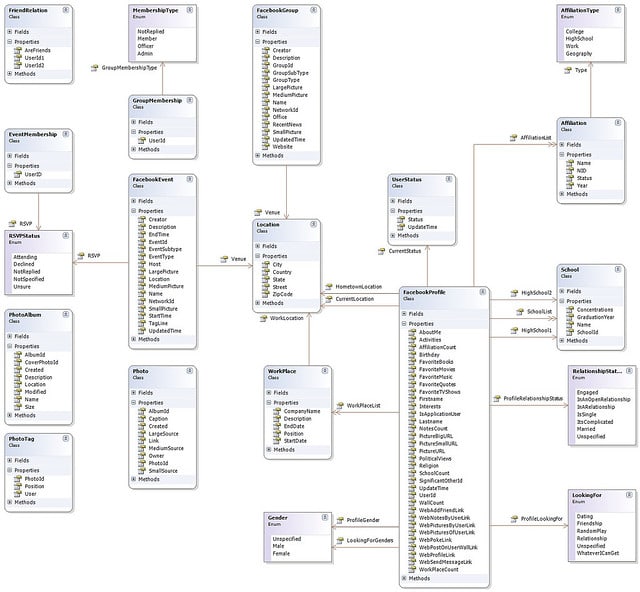Select the MediumSource property in Photo
The image size is (640, 592).
pyautogui.click(x=166, y=448)
